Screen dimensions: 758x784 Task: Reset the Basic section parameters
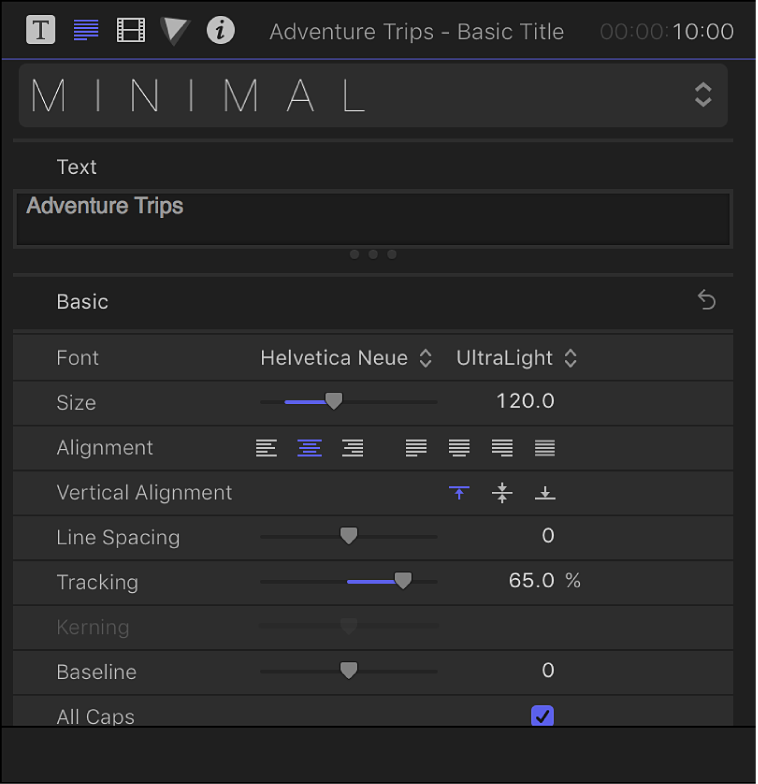(x=707, y=301)
